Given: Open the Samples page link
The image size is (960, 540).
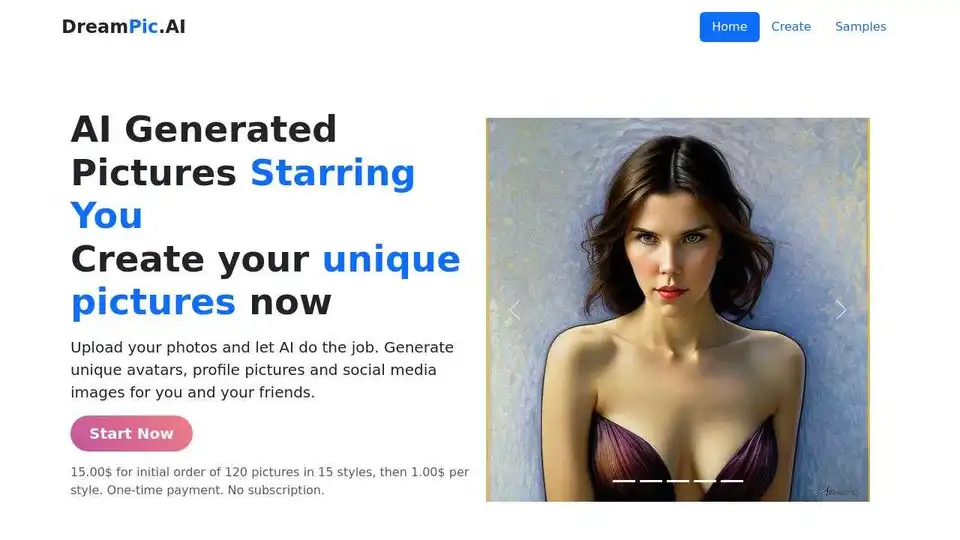Looking at the screenshot, I should click(x=860, y=27).
